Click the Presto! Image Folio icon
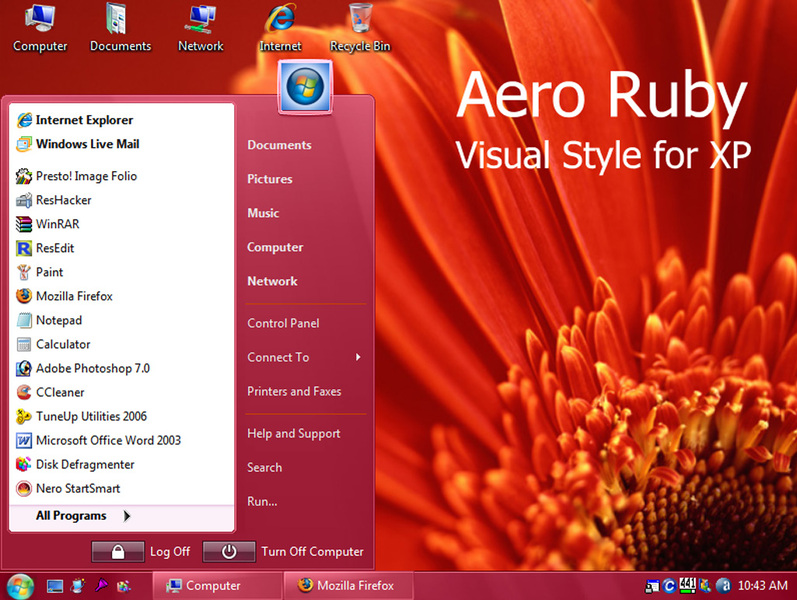 23,176
